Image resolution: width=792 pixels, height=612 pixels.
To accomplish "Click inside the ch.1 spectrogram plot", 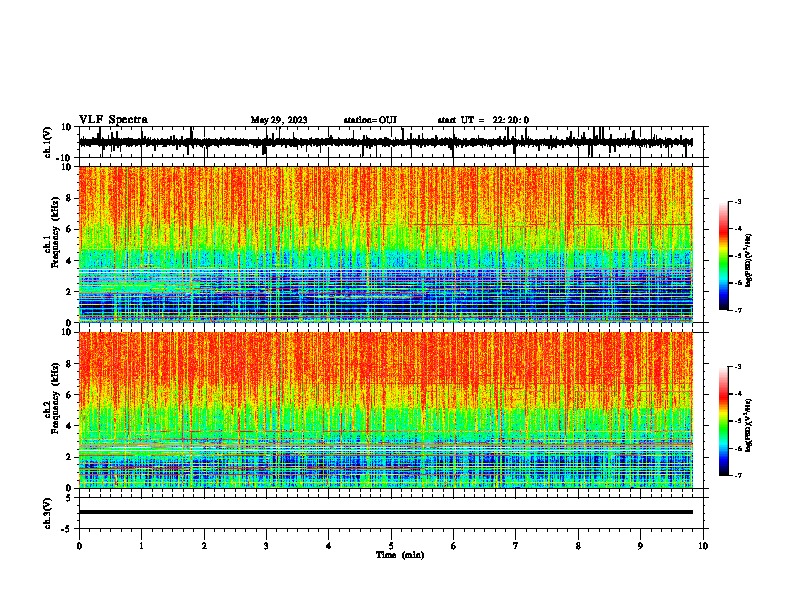I will [x=386, y=244].
